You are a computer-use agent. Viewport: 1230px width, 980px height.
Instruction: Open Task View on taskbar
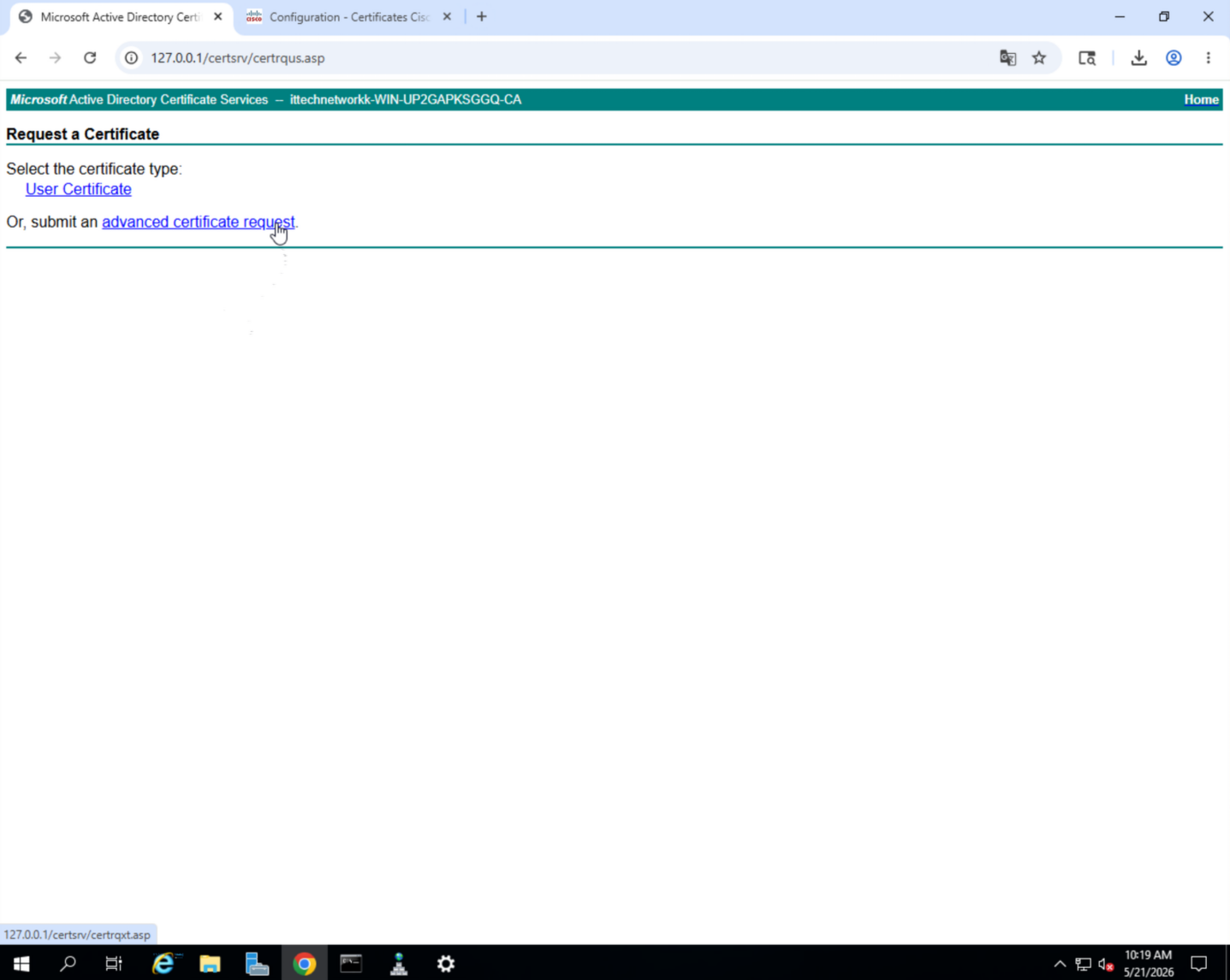pos(113,964)
